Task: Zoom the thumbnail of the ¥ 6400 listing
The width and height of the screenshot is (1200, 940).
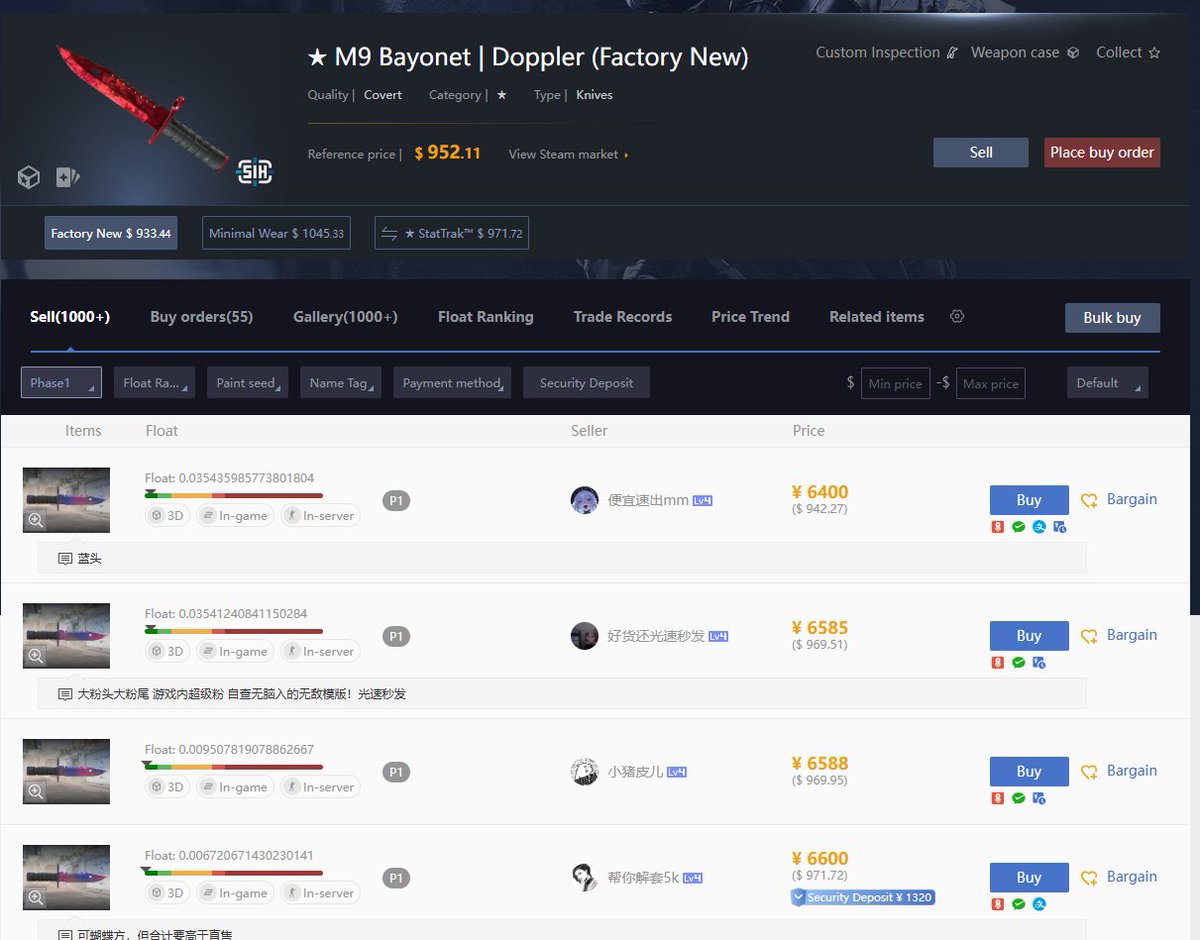Action: pyautogui.click(x=36, y=520)
